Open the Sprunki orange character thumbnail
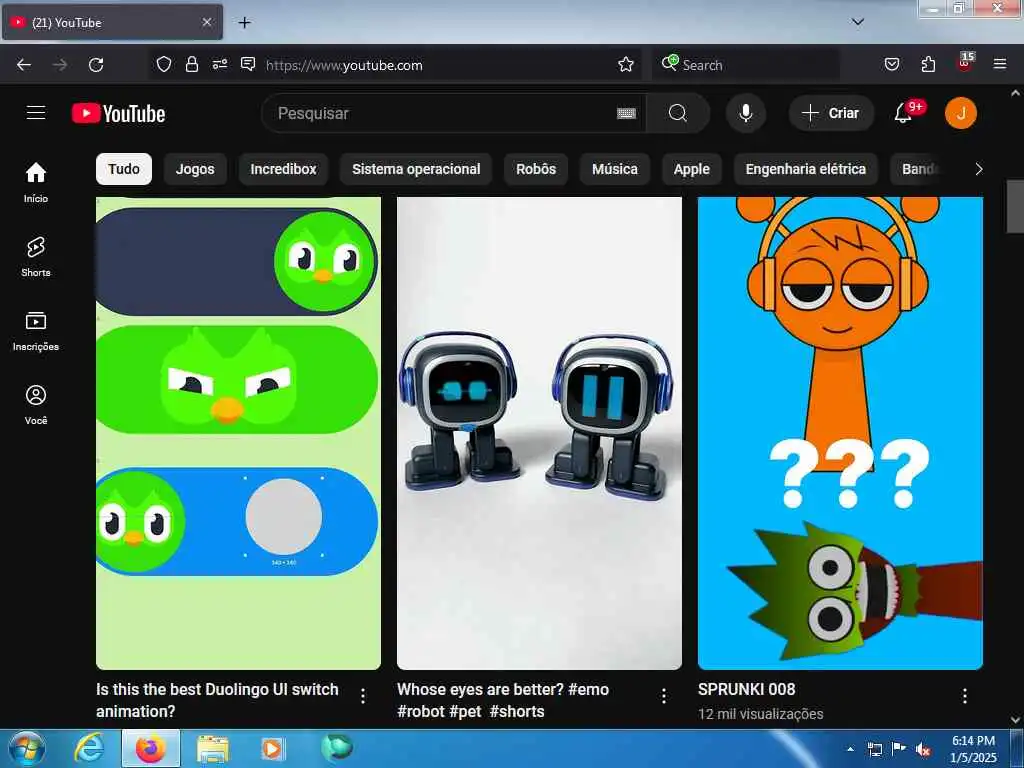This screenshot has height=768, width=1024. tap(840, 433)
